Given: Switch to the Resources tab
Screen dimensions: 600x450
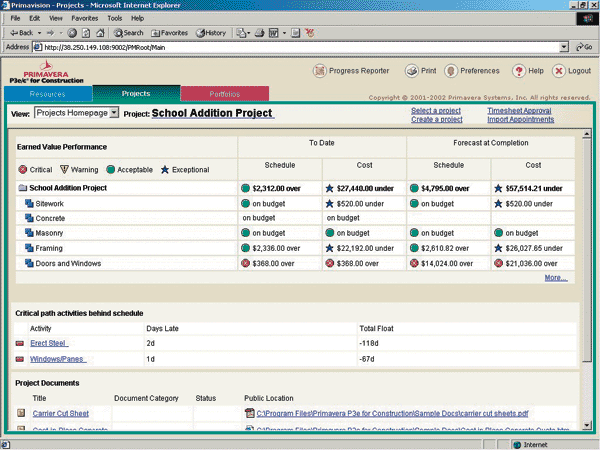Looking at the screenshot, I should 48,94.
